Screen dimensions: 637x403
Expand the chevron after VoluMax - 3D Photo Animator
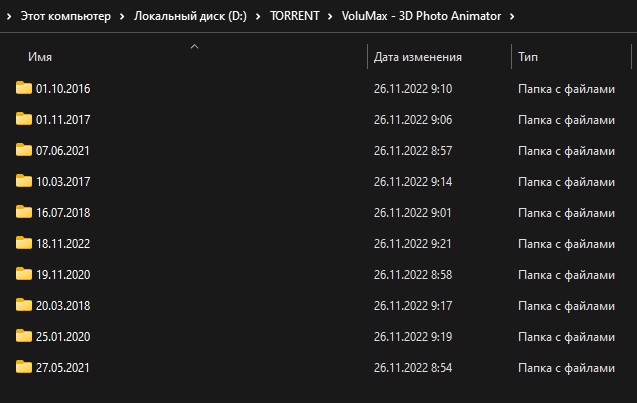pos(512,17)
